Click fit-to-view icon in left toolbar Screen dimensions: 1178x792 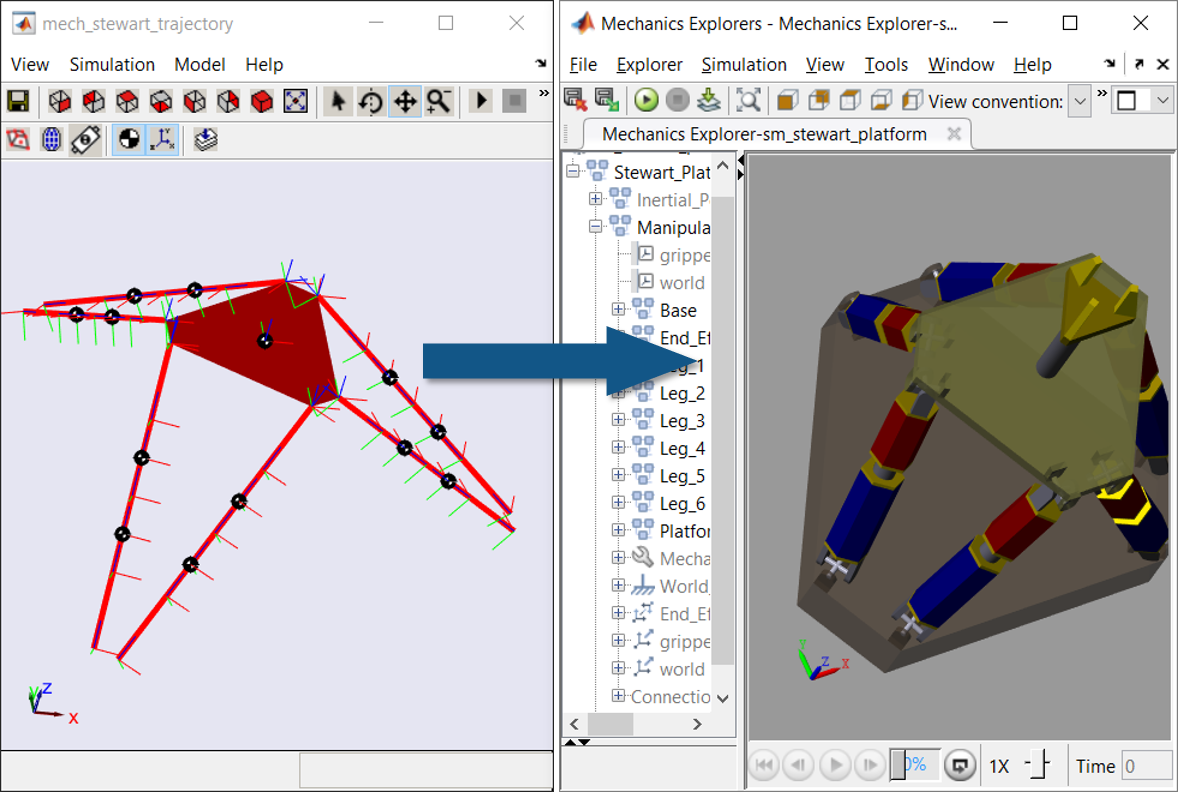295,101
